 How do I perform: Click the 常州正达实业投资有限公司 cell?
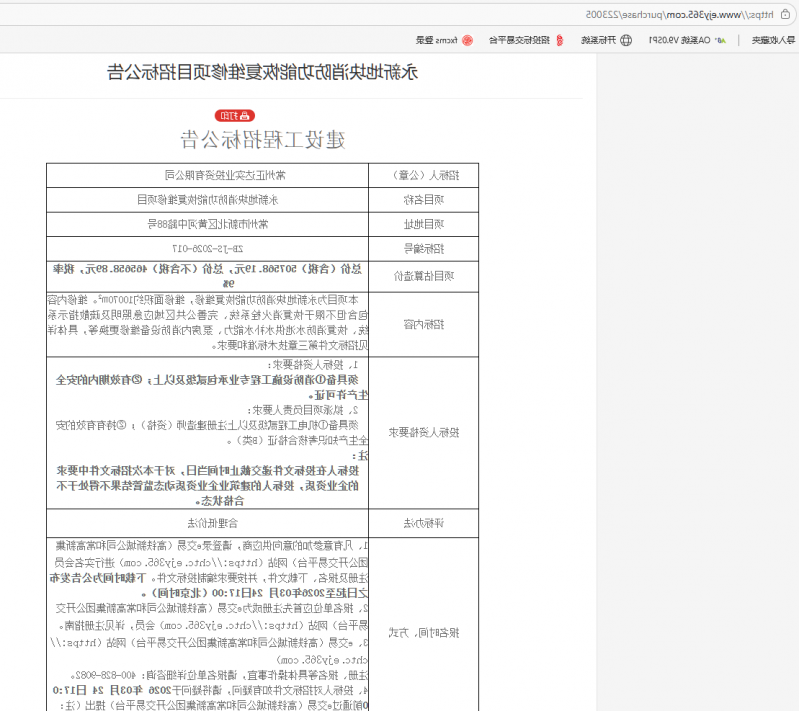click(207, 175)
